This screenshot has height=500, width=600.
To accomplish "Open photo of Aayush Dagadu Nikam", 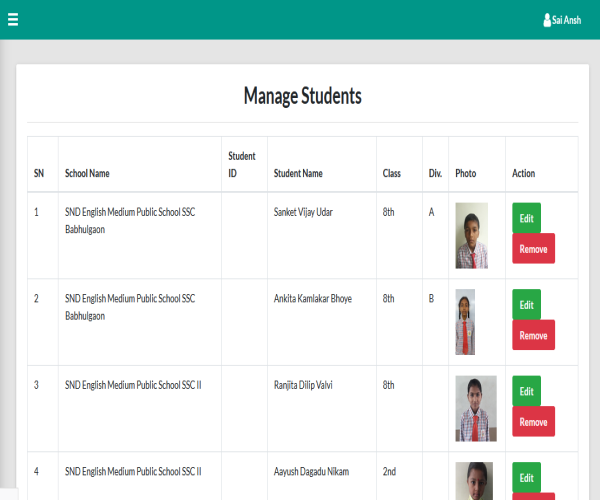I will pyautogui.click(x=474, y=481).
